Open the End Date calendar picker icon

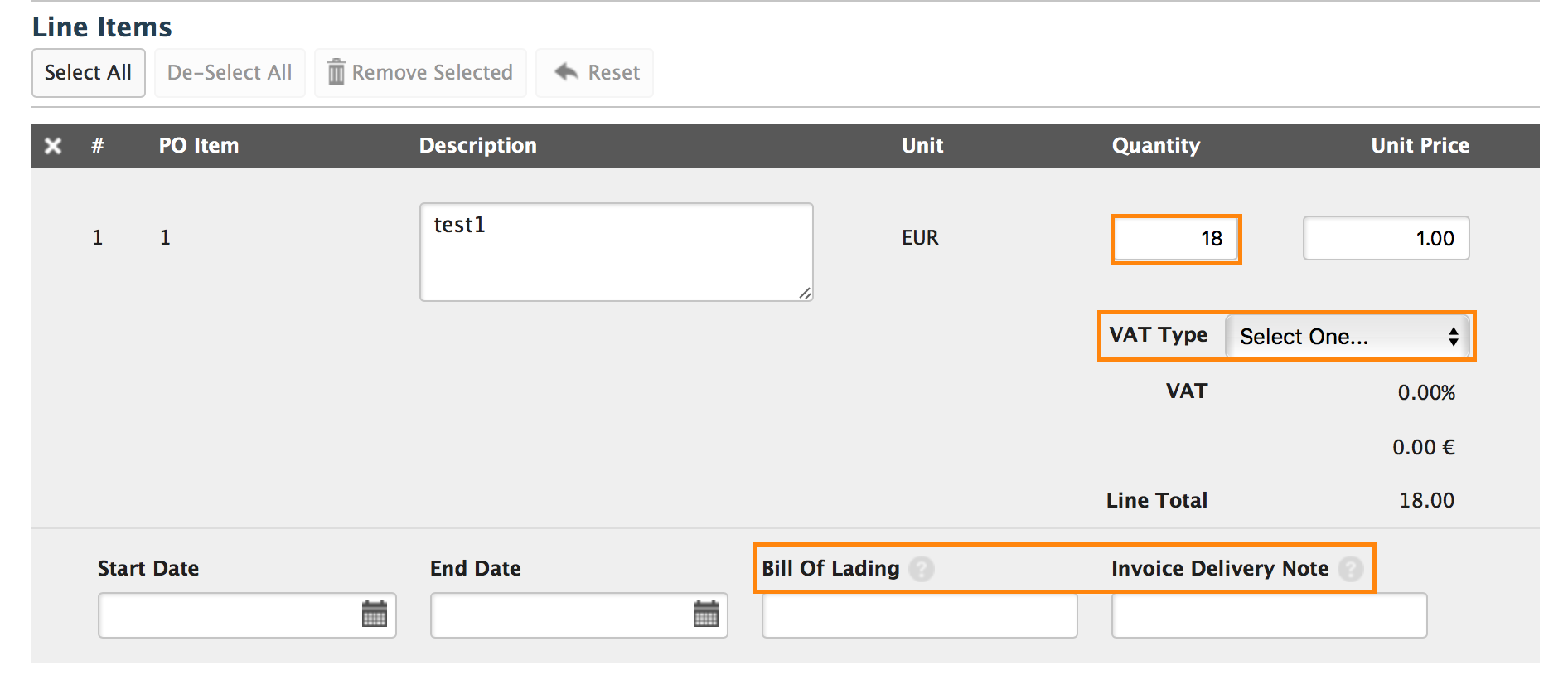(x=706, y=615)
